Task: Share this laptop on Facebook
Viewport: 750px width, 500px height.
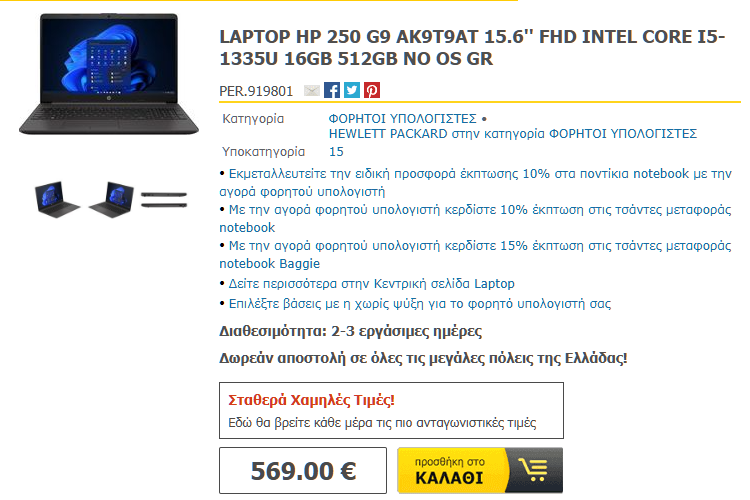Action: click(332, 90)
